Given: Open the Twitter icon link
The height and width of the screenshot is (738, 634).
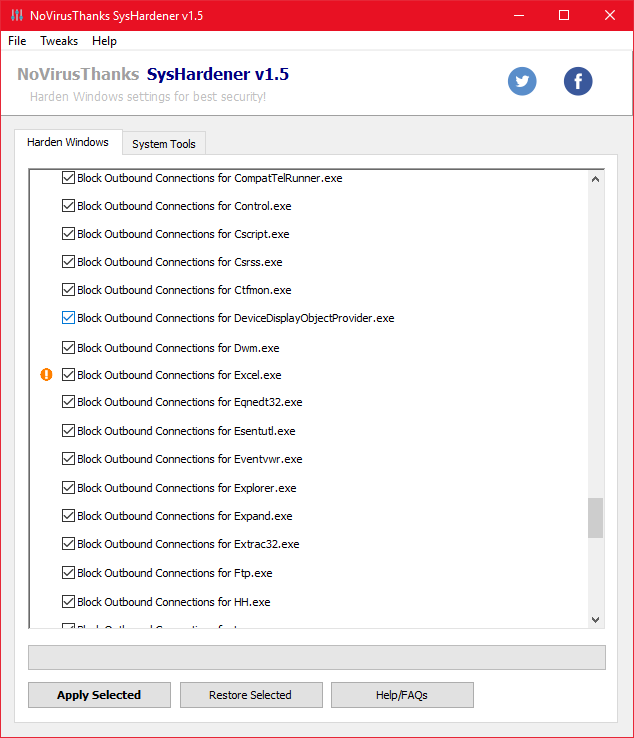Looking at the screenshot, I should [522, 81].
